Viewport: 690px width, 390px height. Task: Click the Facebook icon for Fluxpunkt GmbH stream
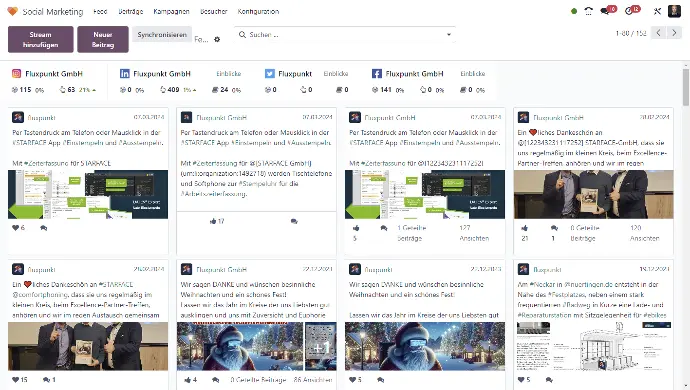click(x=377, y=74)
